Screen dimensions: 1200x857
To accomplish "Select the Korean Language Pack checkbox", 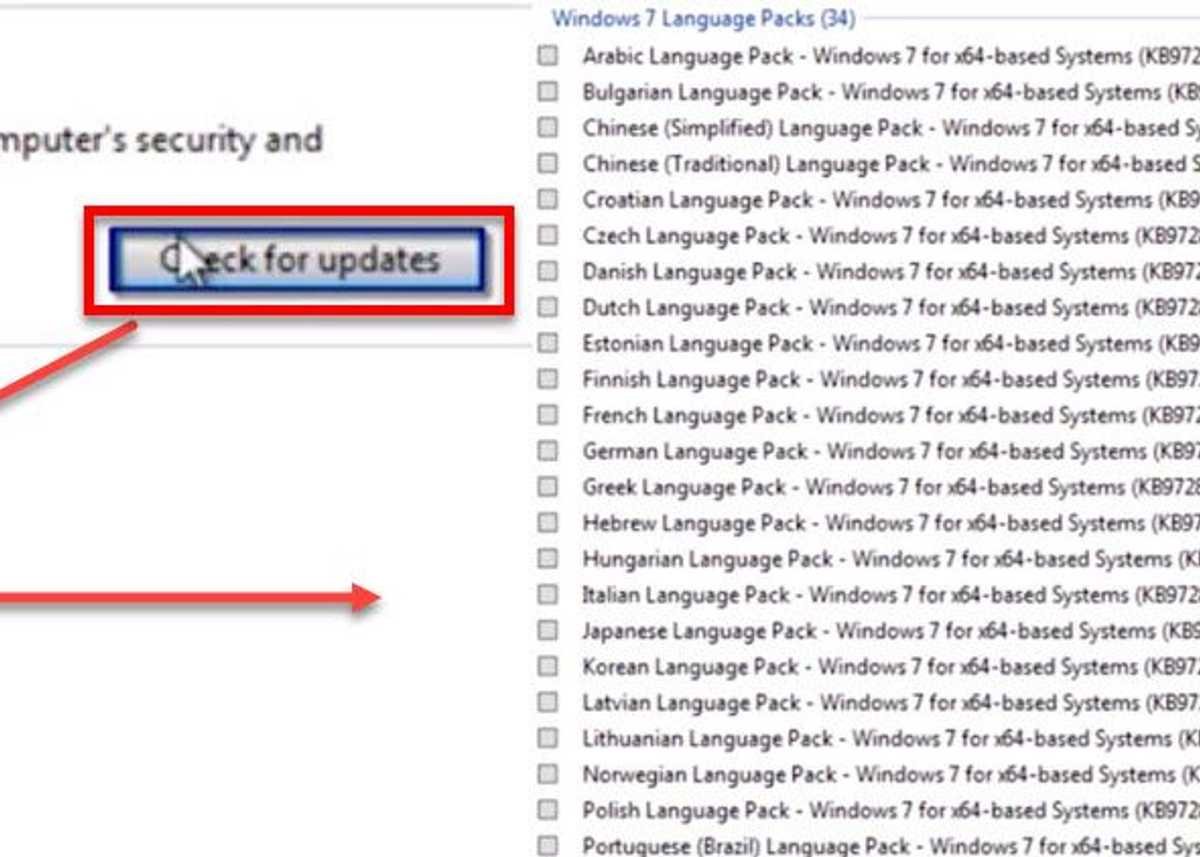I will [547, 667].
